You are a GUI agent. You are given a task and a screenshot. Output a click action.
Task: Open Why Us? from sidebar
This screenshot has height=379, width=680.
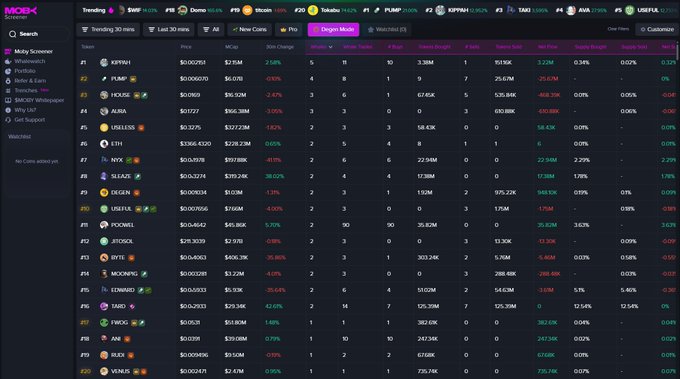[25, 110]
